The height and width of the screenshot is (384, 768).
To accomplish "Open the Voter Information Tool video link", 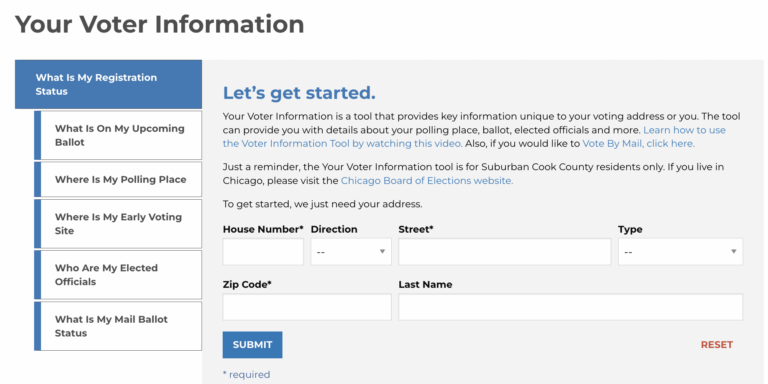I will 474,137.
